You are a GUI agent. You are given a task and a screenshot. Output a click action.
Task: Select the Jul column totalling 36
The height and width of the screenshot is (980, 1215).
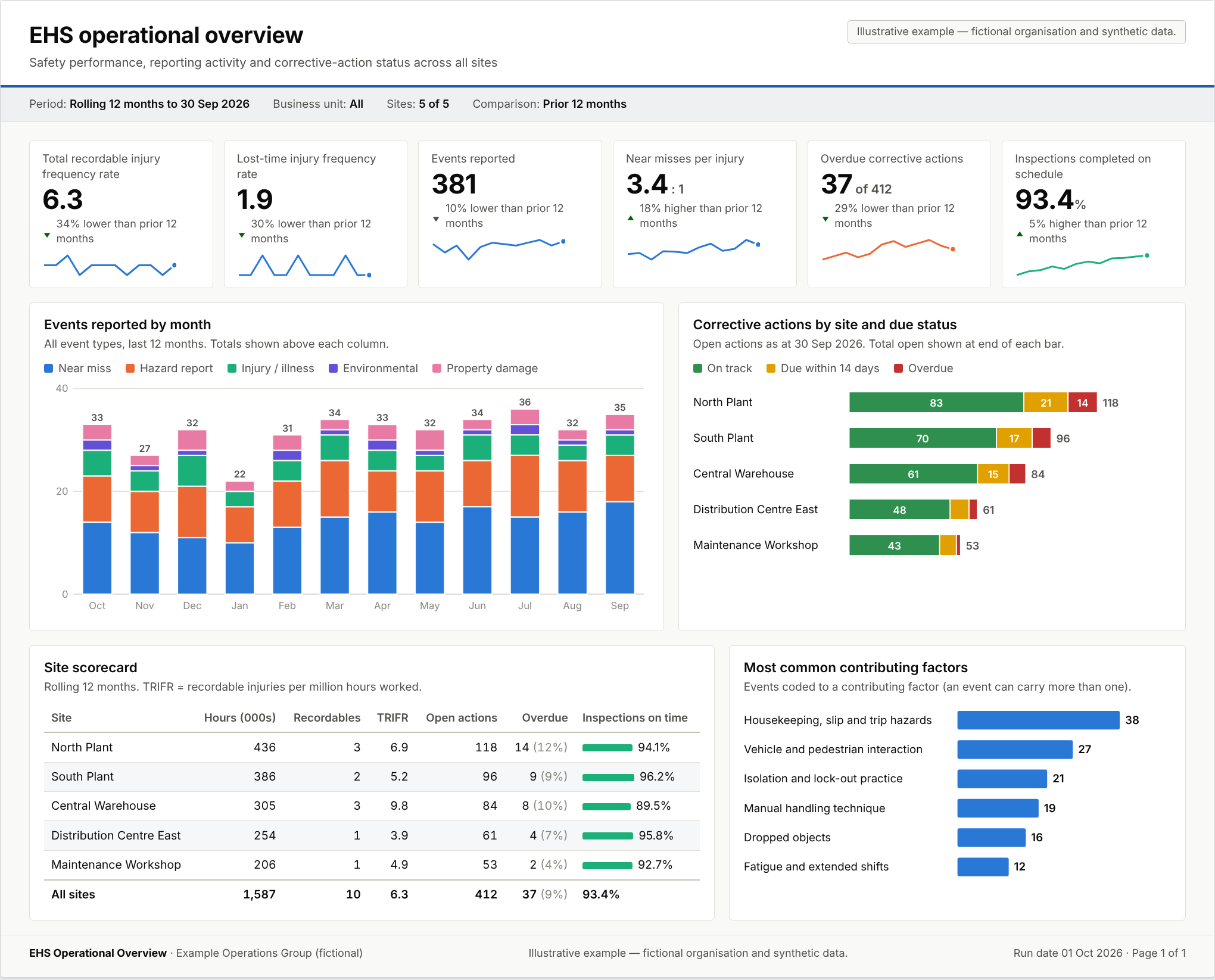[x=525, y=501]
